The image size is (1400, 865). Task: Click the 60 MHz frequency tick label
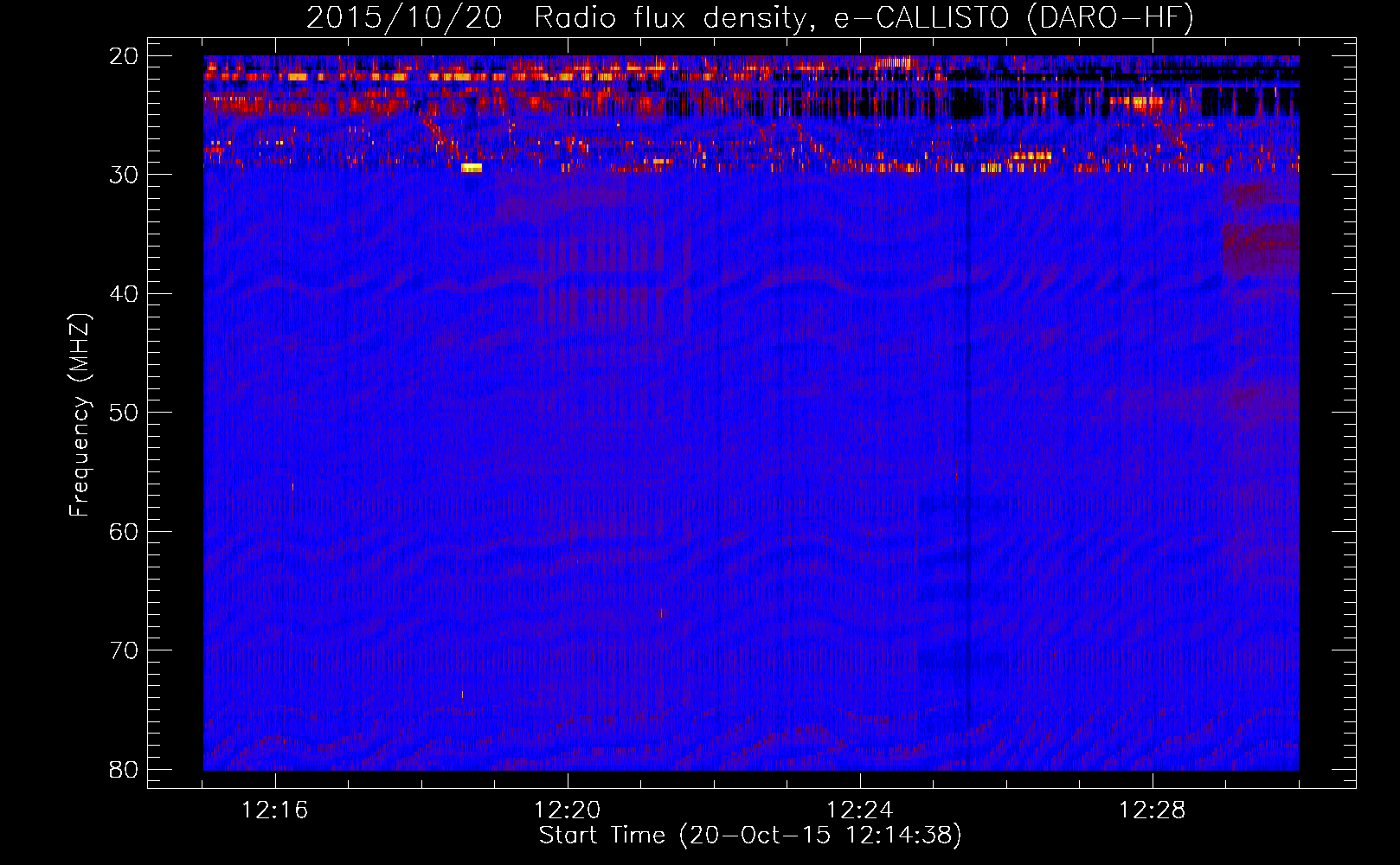point(124,531)
